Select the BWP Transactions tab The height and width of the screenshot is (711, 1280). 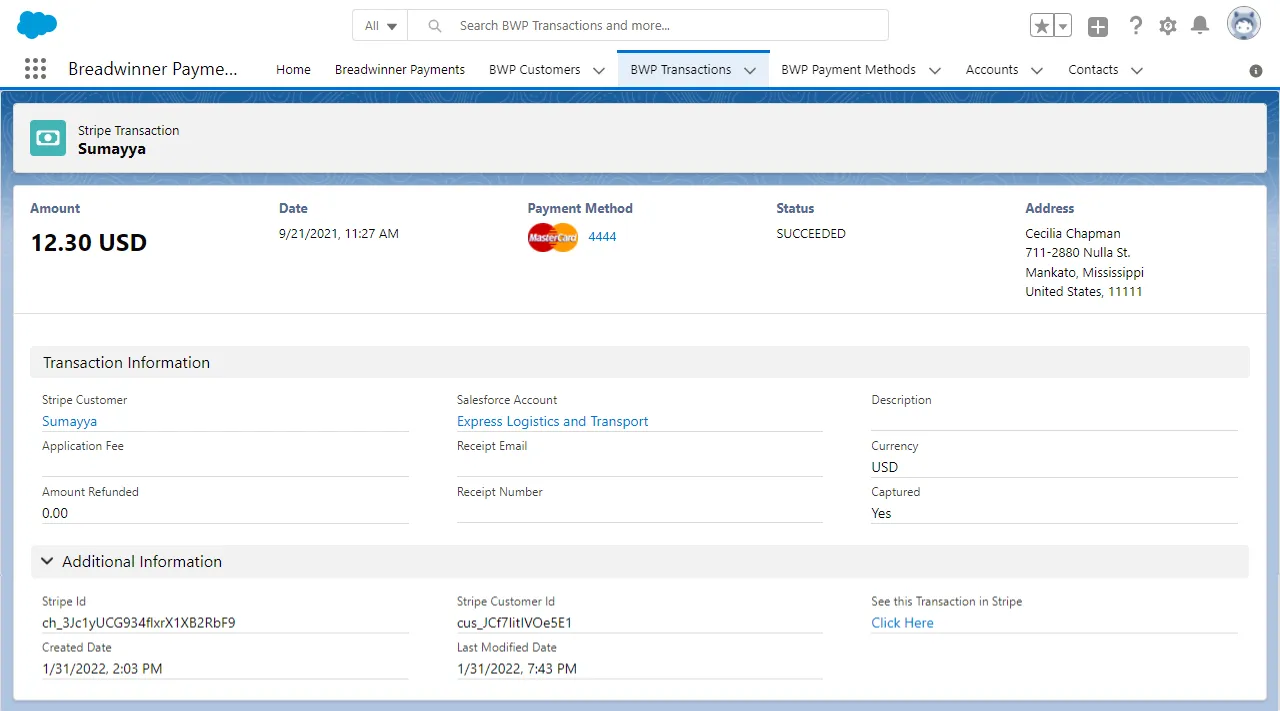[x=681, y=69]
